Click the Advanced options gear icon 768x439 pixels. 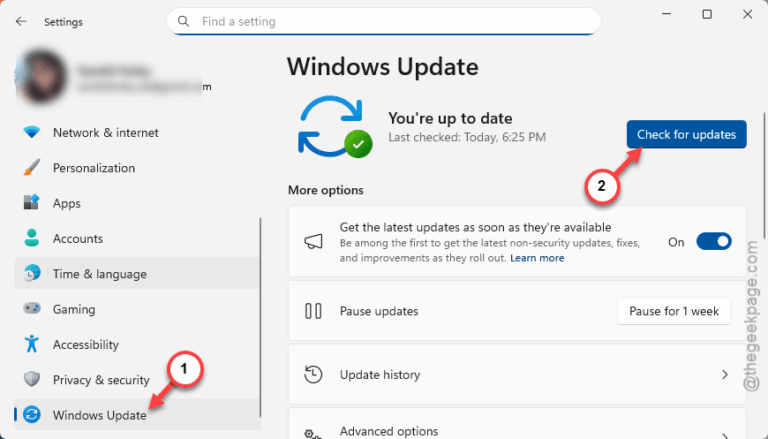pyautogui.click(x=313, y=434)
